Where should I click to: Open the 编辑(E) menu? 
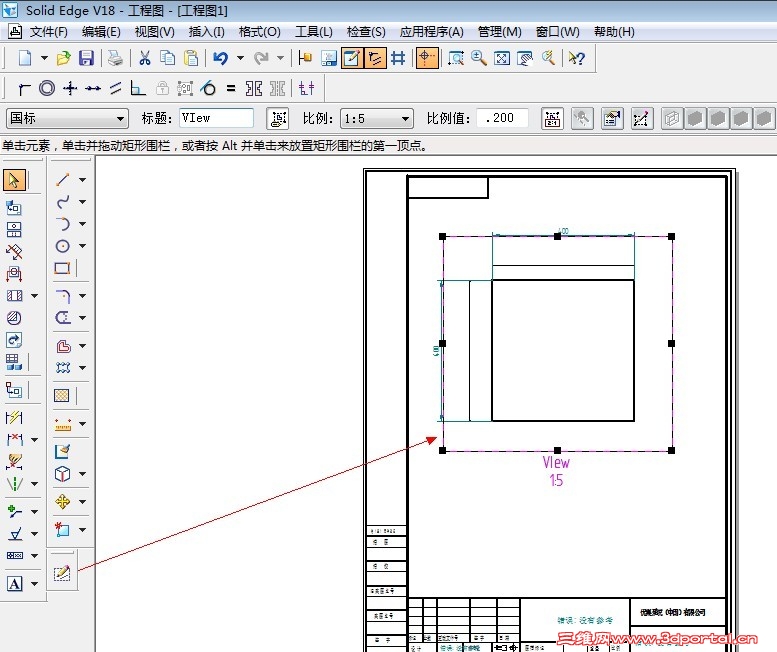[101, 32]
